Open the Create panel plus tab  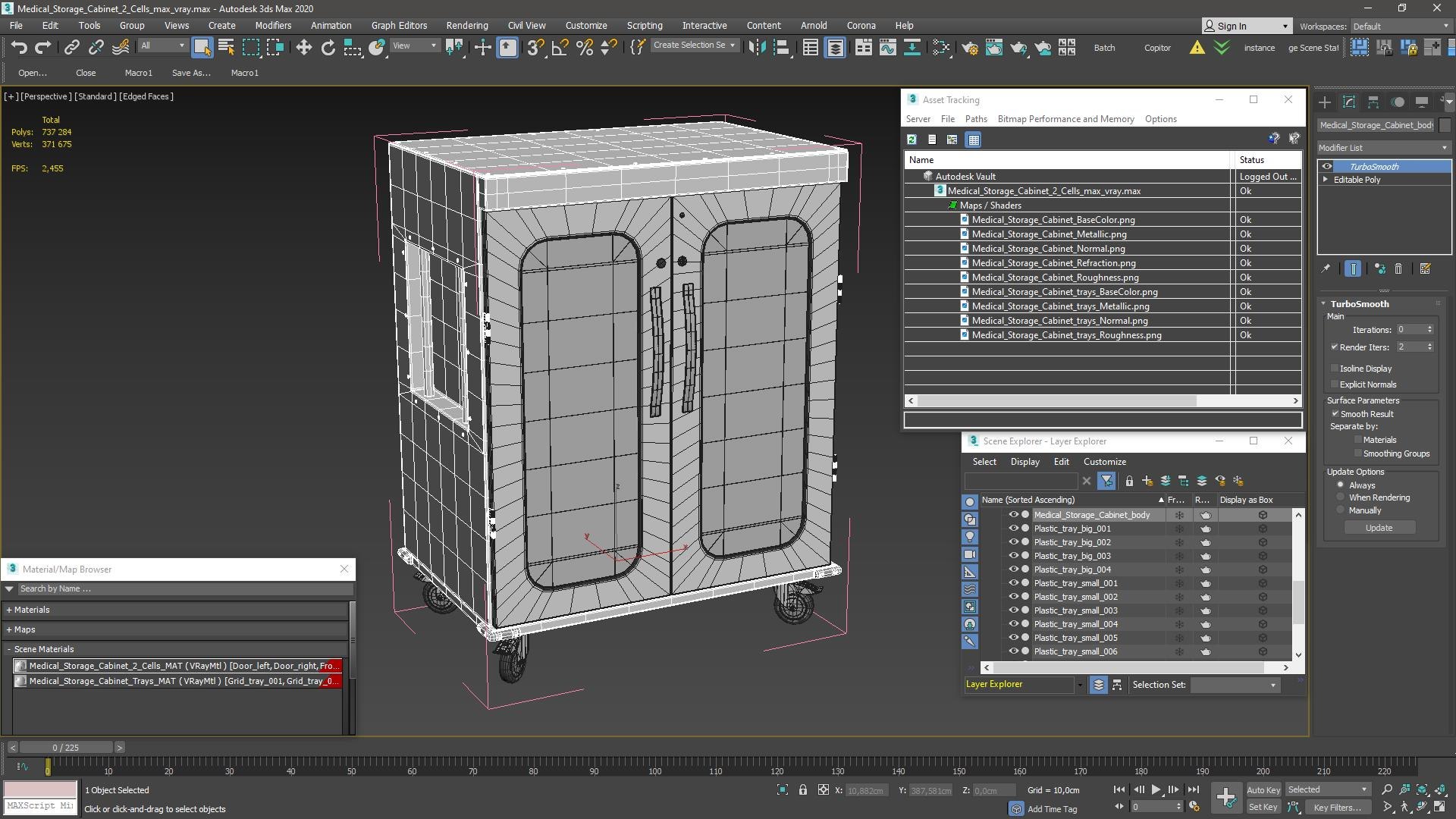[x=1325, y=102]
